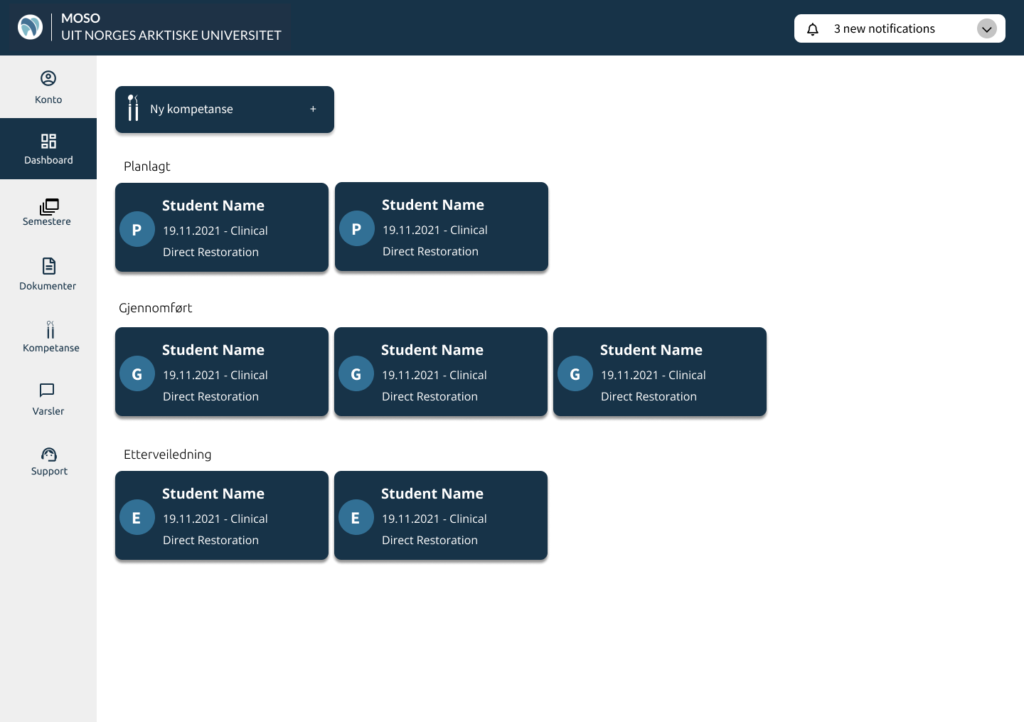The height and width of the screenshot is (722, 1024).
Task: Open the middle Gjennomført student card
Action: point(441,371)
